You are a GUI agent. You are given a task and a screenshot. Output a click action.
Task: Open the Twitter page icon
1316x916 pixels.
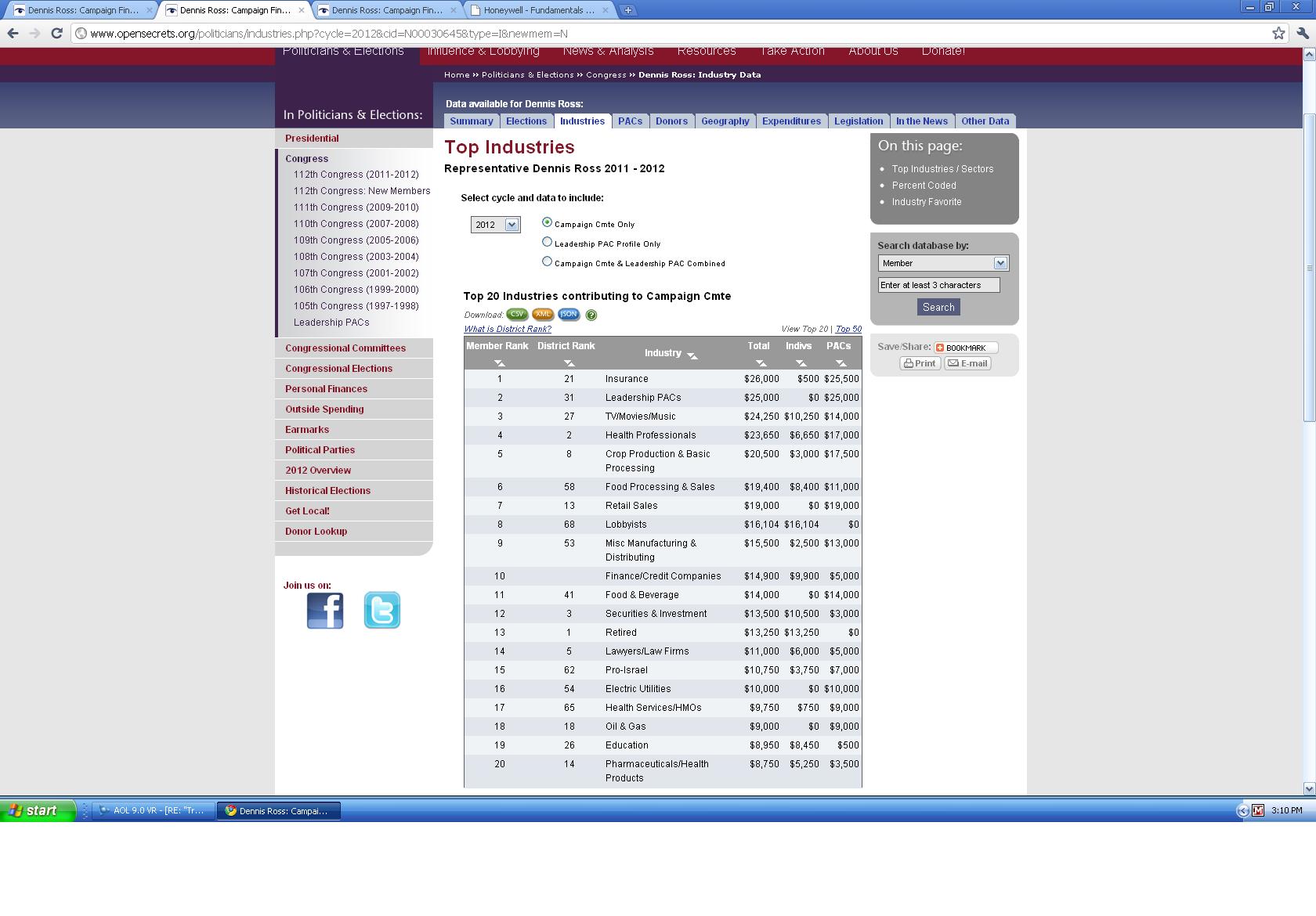coord(382,611)
